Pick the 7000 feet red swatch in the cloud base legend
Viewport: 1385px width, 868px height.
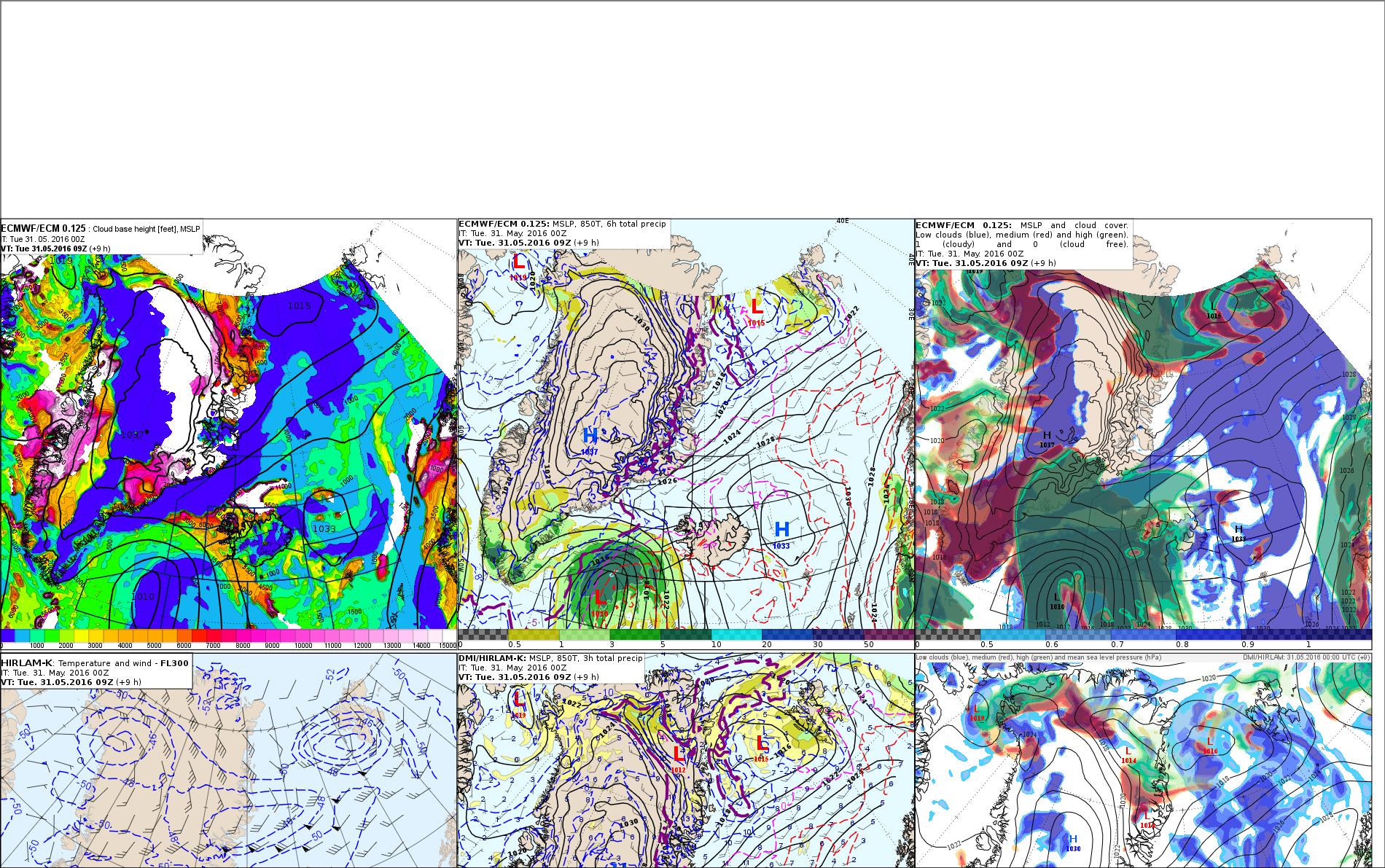pos(214,636)
